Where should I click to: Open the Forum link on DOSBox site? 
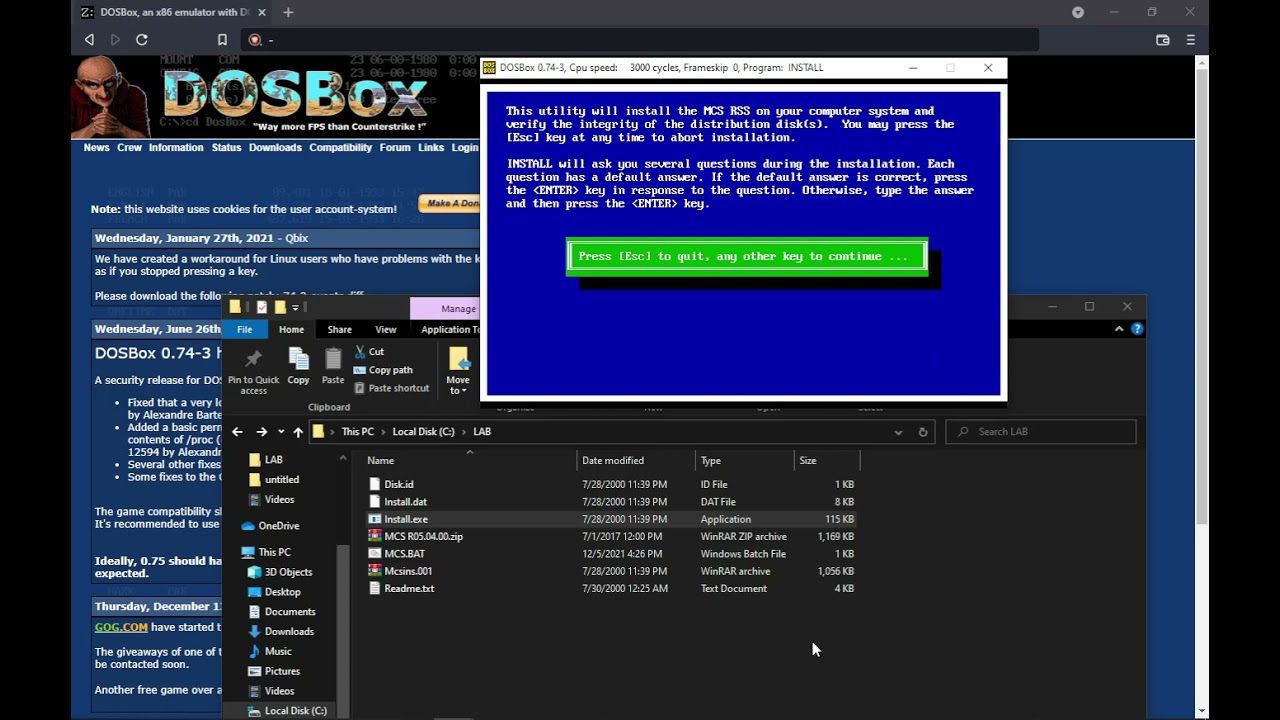[x=395, y=147]
